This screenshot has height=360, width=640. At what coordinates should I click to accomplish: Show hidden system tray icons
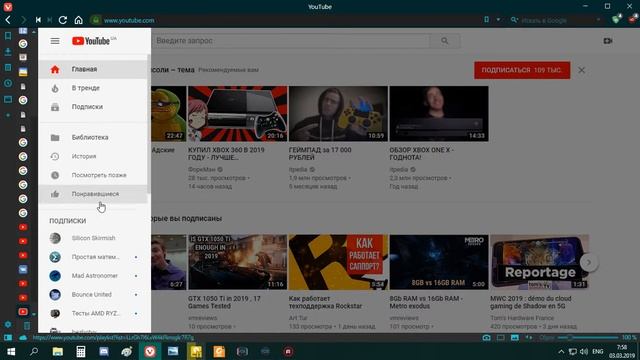point(561,351)
